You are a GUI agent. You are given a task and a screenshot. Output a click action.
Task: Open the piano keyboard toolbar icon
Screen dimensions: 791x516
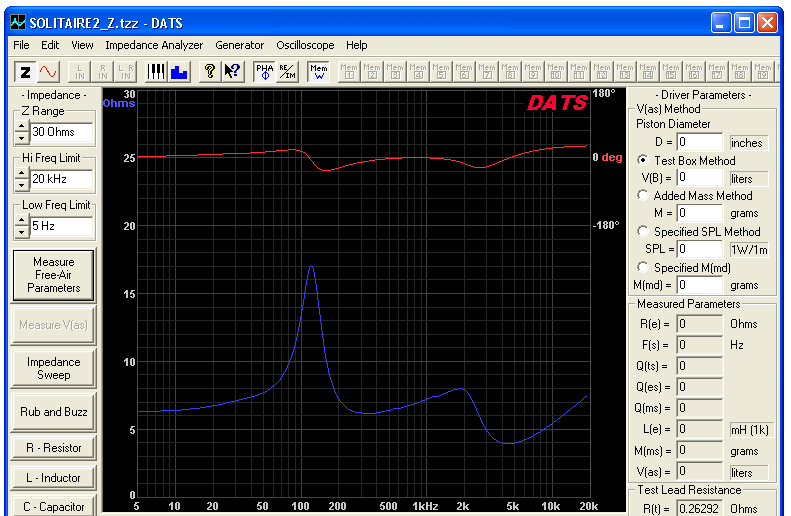pos(156,72)
